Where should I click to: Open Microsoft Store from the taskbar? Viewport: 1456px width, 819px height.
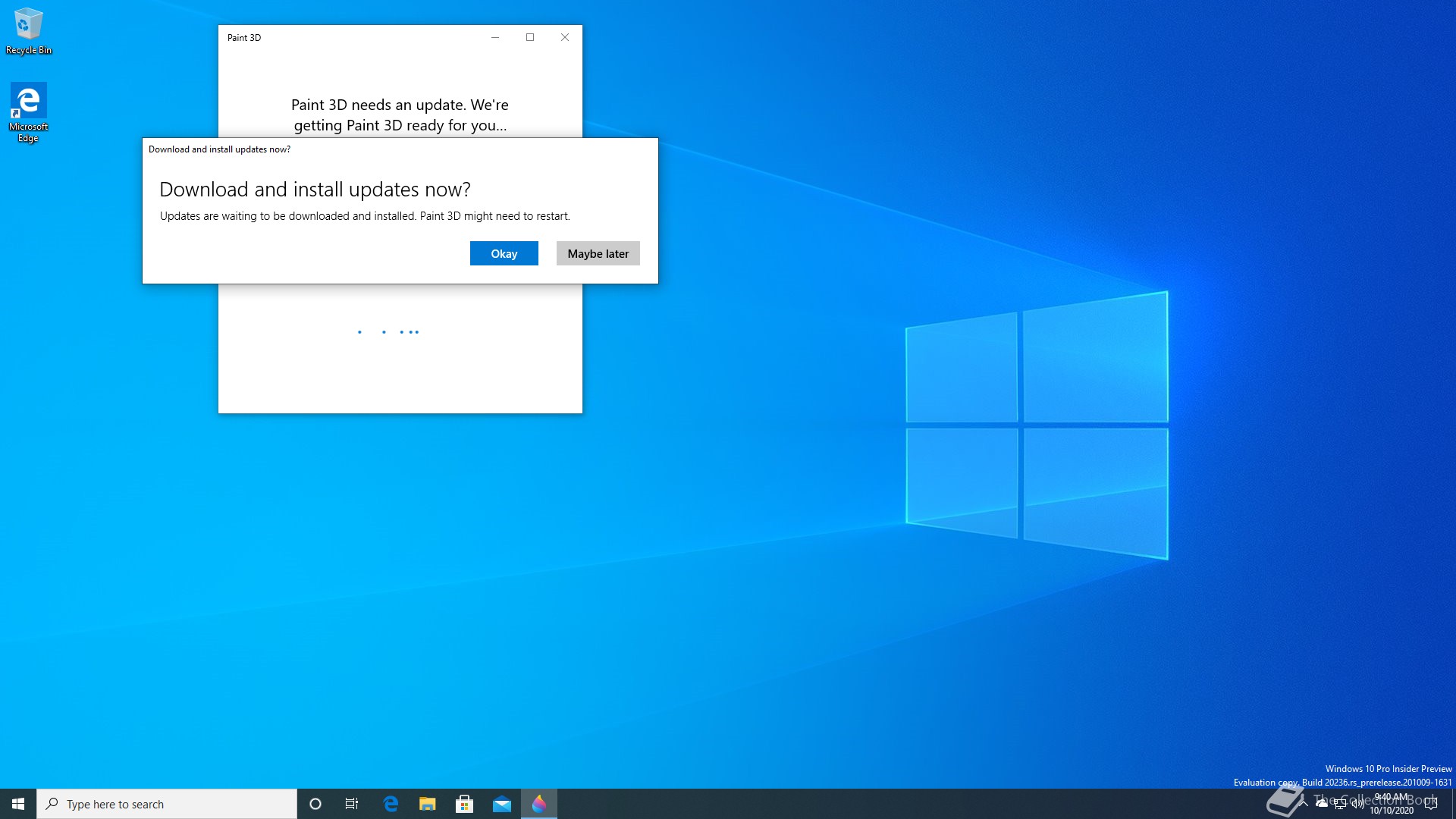(465, 804)
